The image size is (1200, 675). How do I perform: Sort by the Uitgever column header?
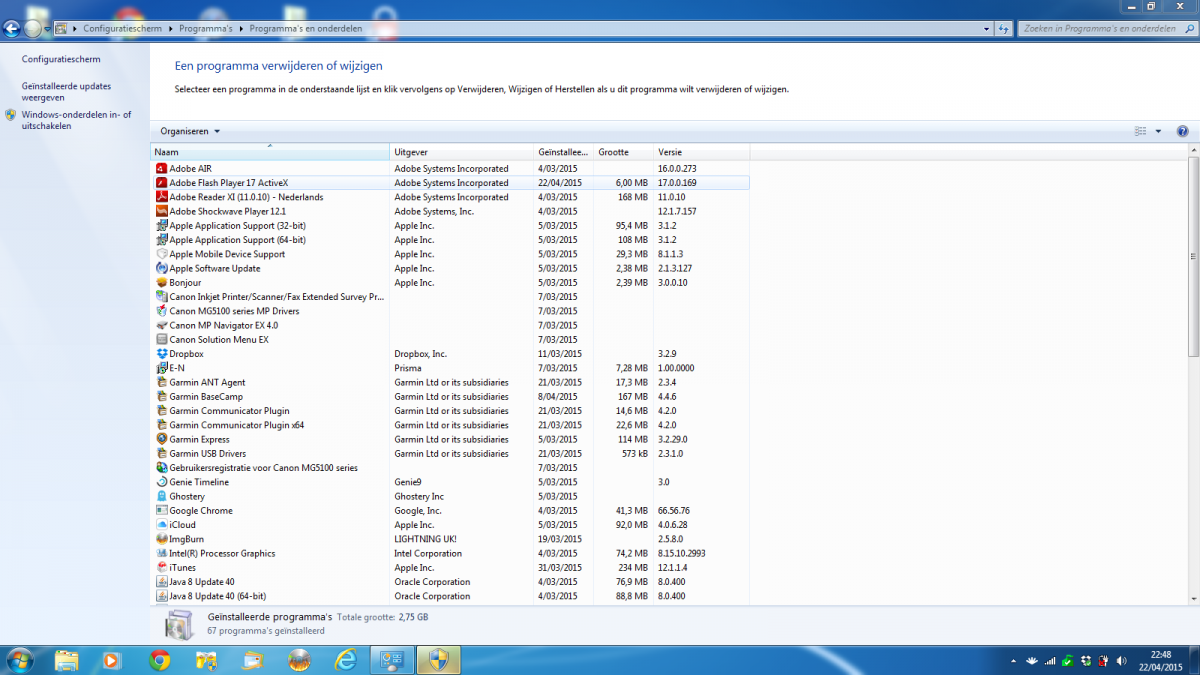click(460, 152)
